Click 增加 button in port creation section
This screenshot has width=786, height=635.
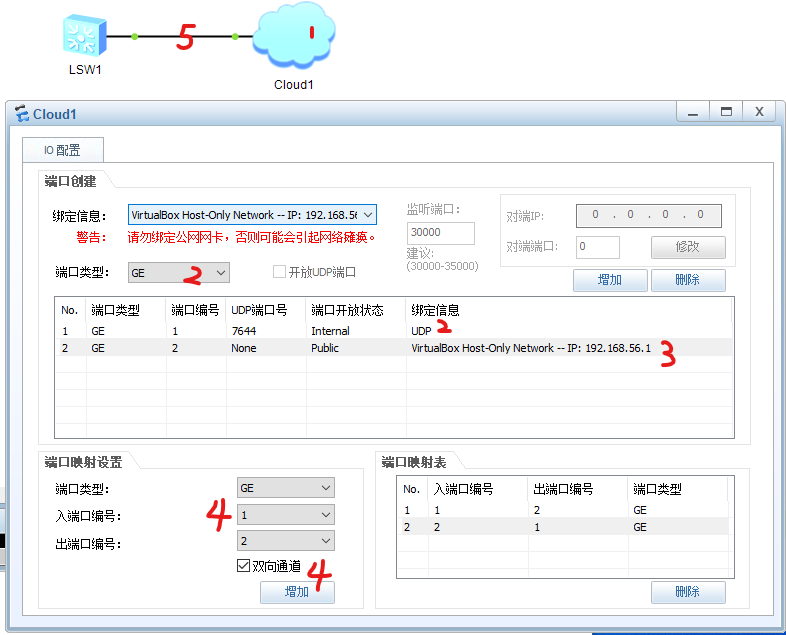click(610, 280)
